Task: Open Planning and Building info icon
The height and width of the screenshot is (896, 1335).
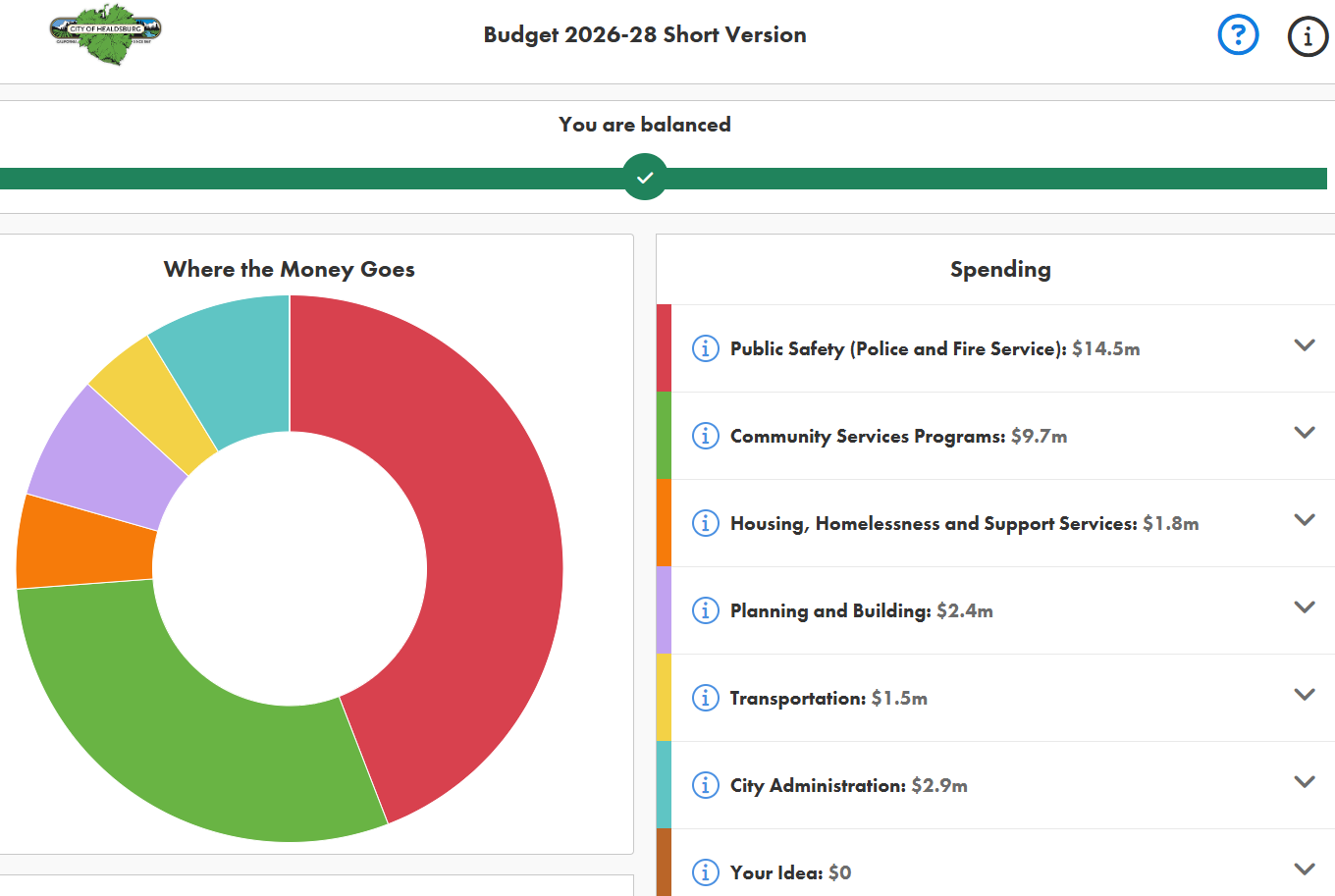Action: [x=705, y=610]
